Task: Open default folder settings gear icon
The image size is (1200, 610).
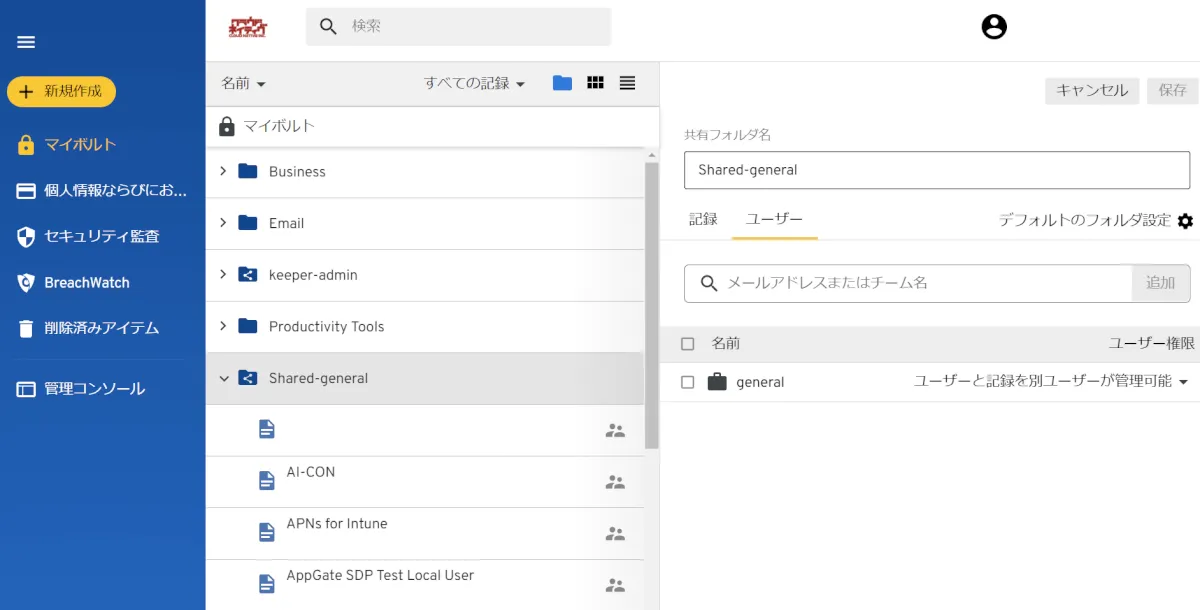Action: (x=1185, y=221)
